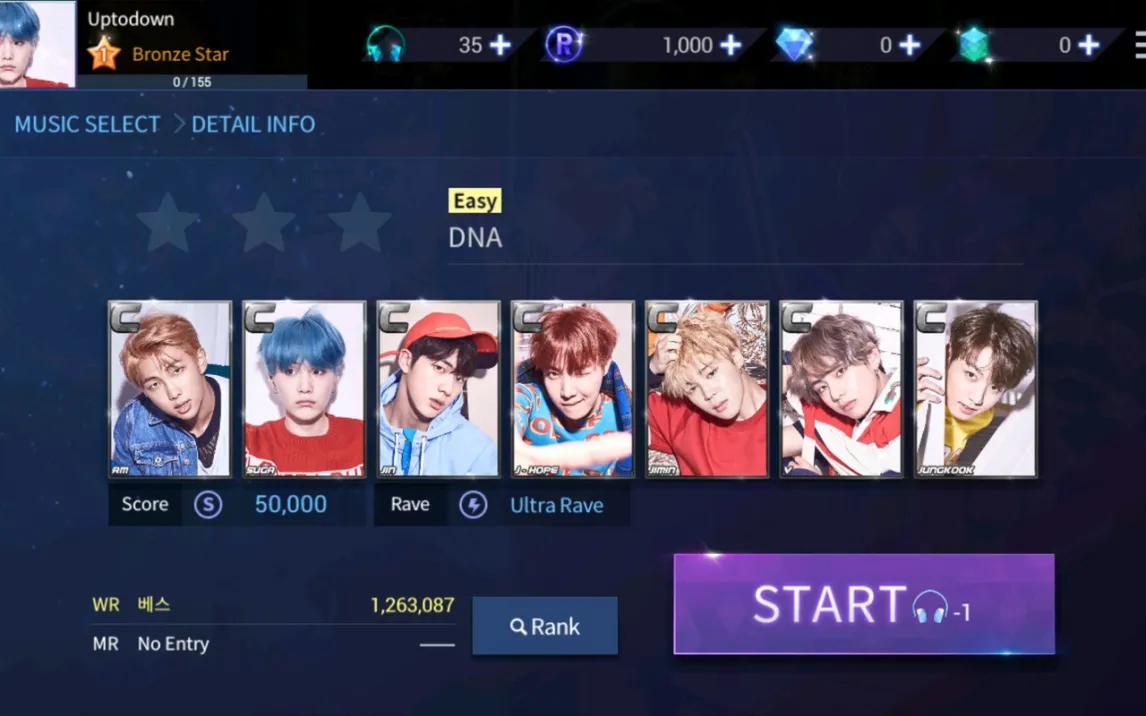Image resolution: width=1146 pixels, height=716 pixels.
Task: Tap the purple R points icon
Action: click(x=563, y=45)
